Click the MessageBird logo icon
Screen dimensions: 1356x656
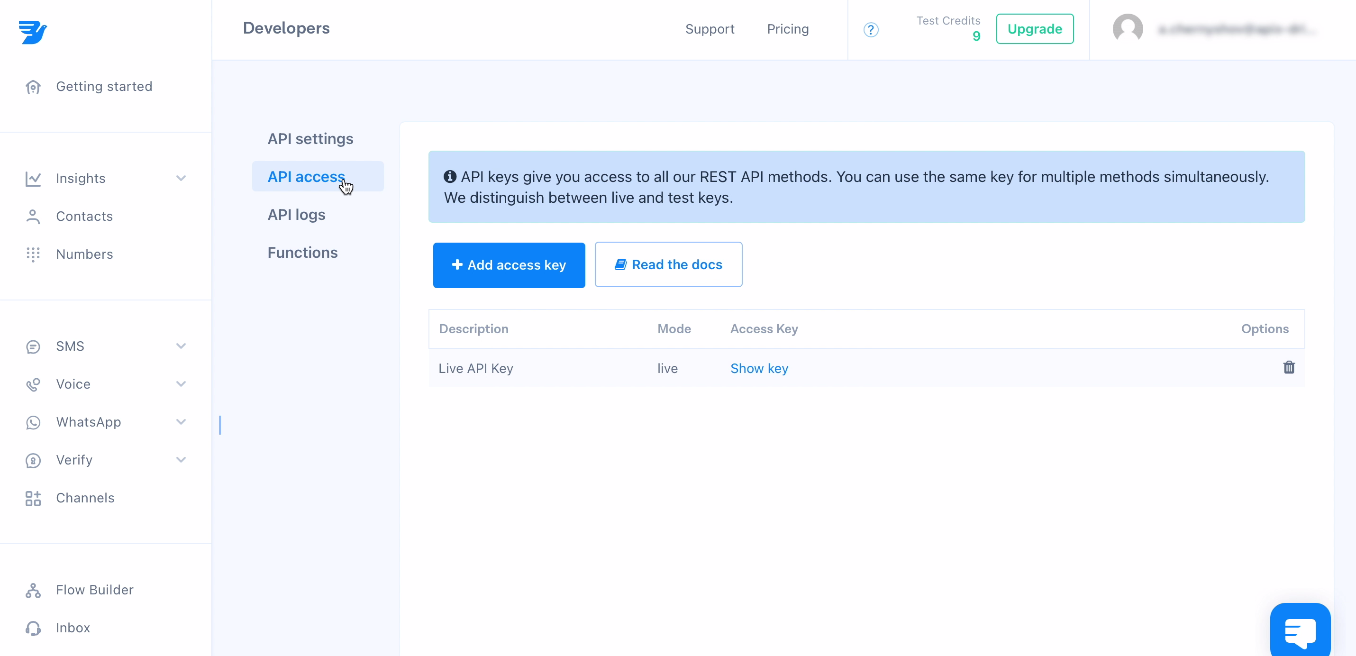click(x=33, y=32)
